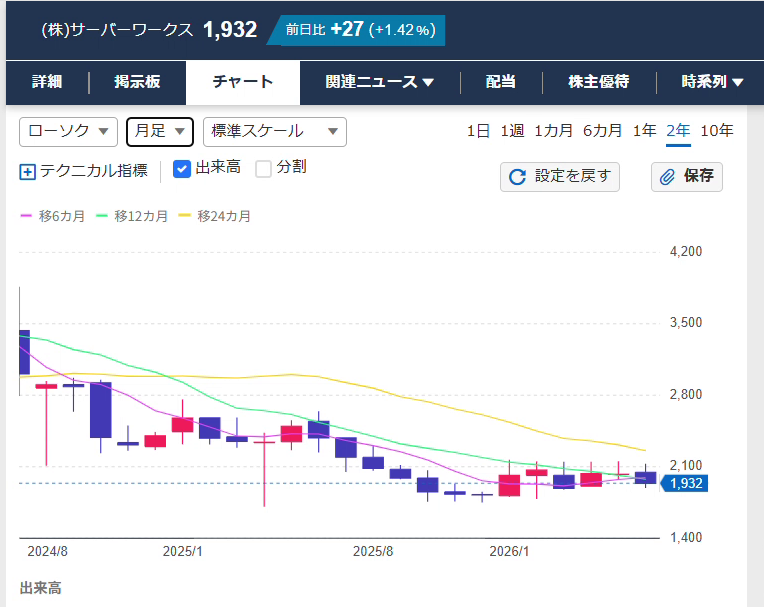
Task: Click the 設定を戻す reset button
Action: pyautogui.click(x=560, y=177)
